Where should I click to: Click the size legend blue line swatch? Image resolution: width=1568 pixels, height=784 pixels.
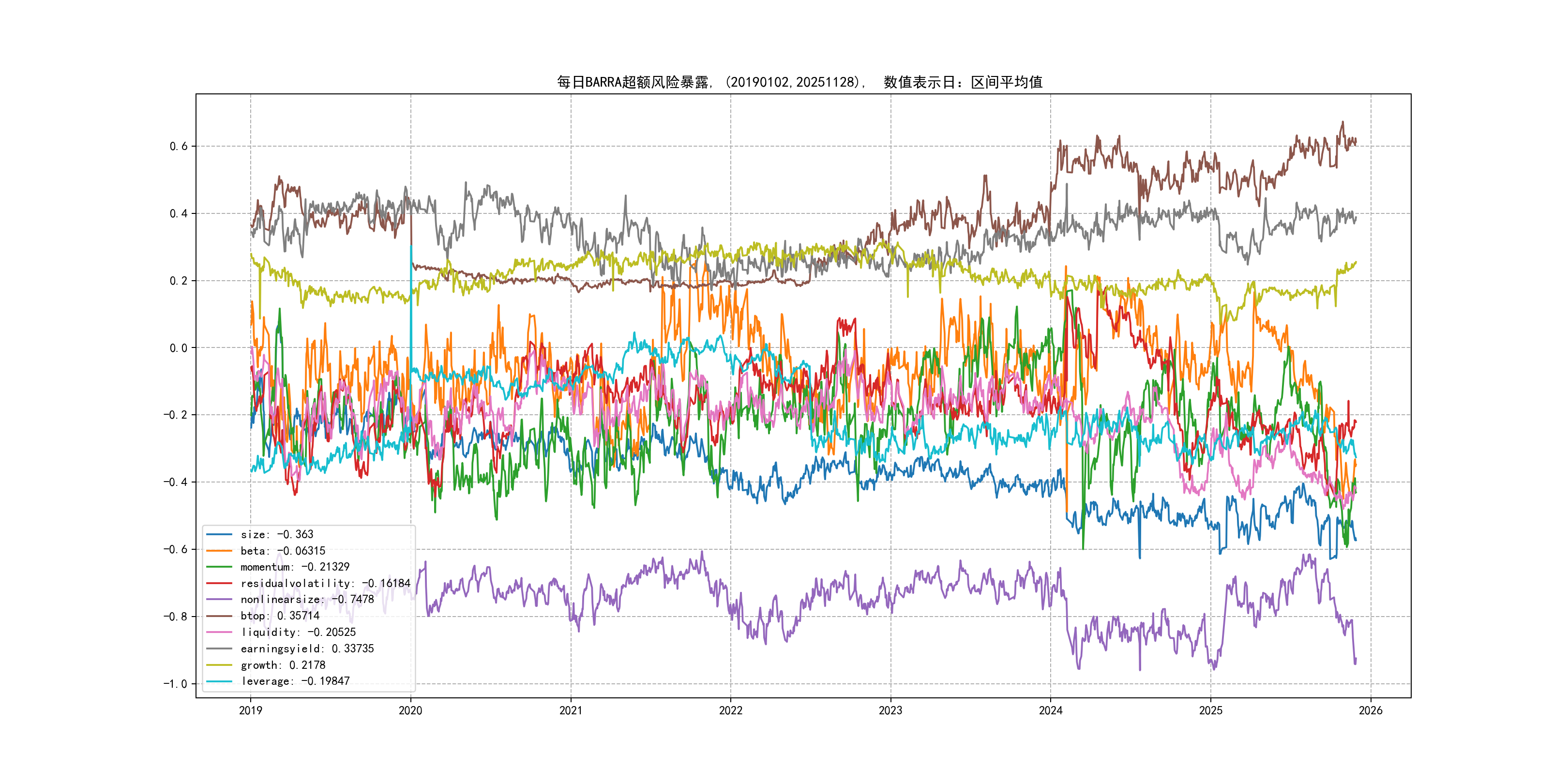tap(219, 534)
